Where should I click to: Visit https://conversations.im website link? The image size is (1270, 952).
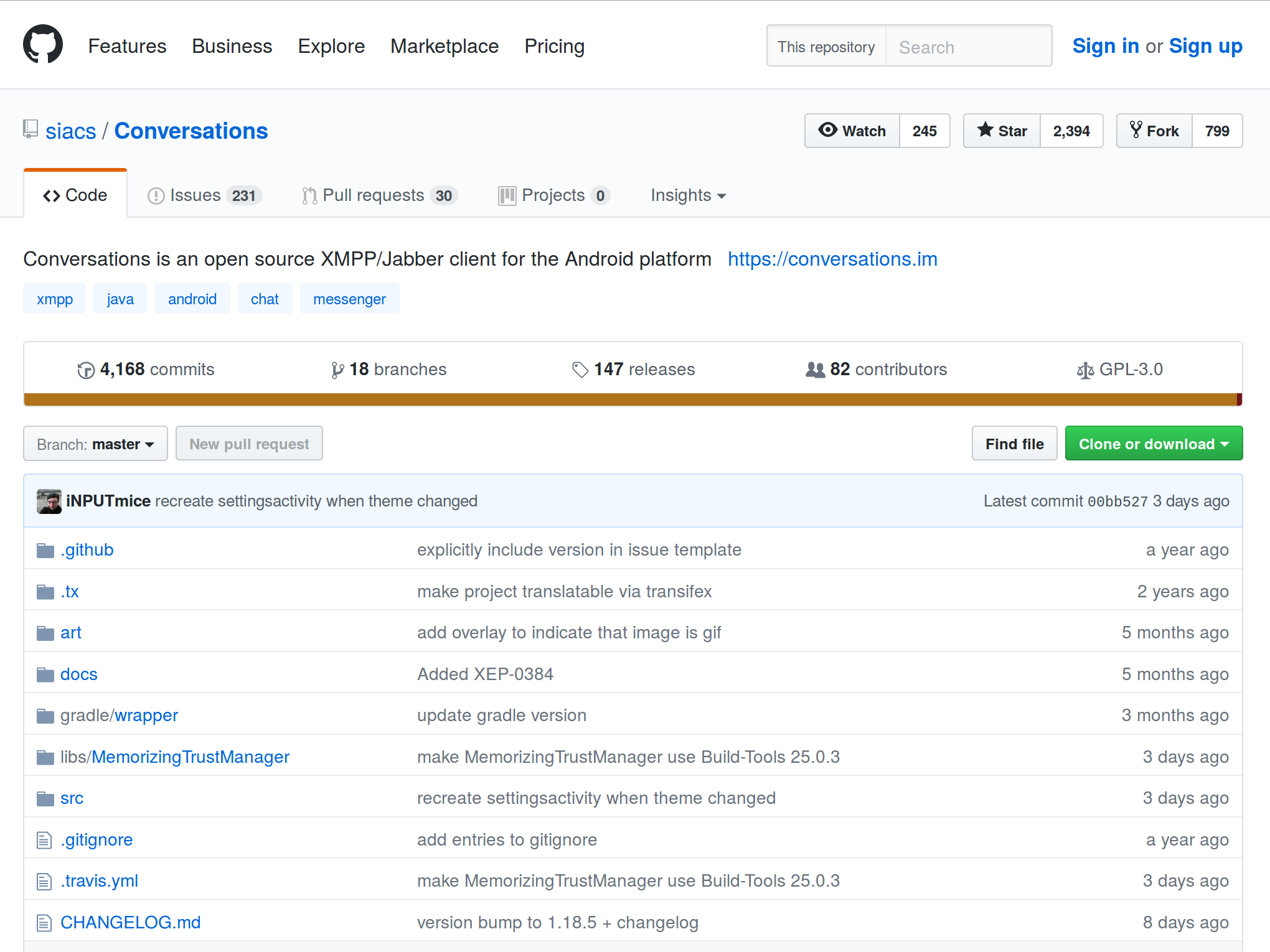pyautogui.click(x=832, y=259)
